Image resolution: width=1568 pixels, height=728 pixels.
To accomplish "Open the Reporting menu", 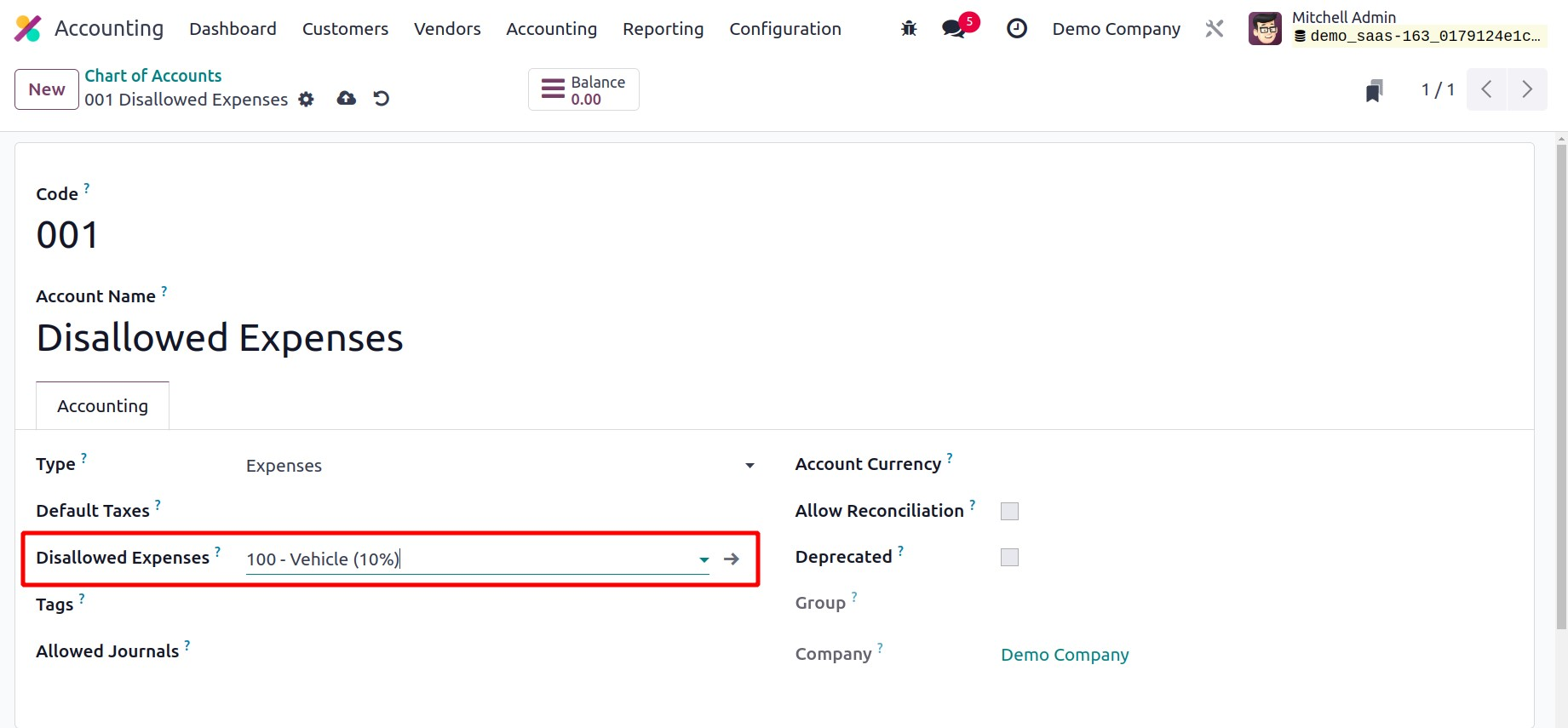I will 663,29.
